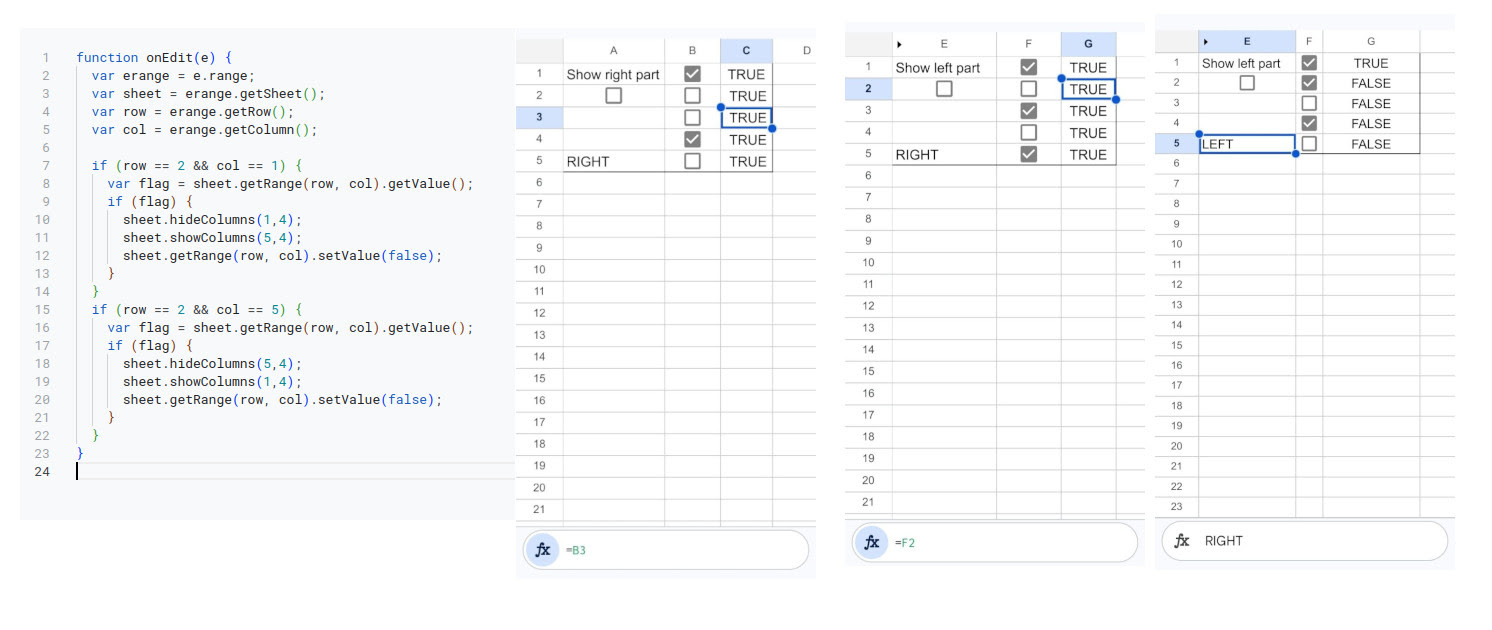This screenshot has height=630, width=1492.
Task: Toggle the checkbox beside the LEFT cell
Action: coord(1309,144)
